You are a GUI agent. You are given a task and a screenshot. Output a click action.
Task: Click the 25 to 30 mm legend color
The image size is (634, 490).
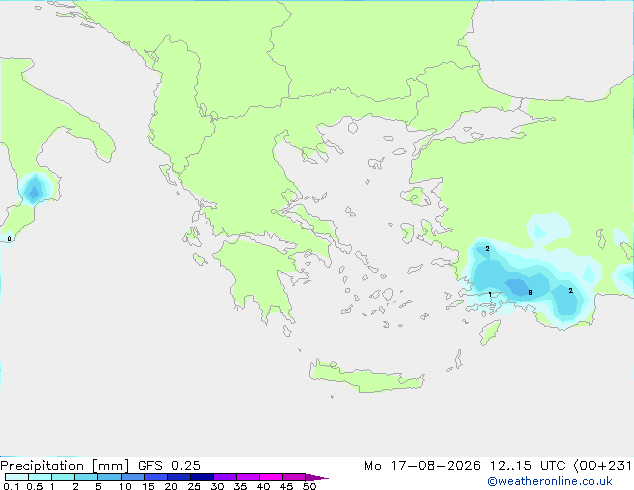point(202,477)
